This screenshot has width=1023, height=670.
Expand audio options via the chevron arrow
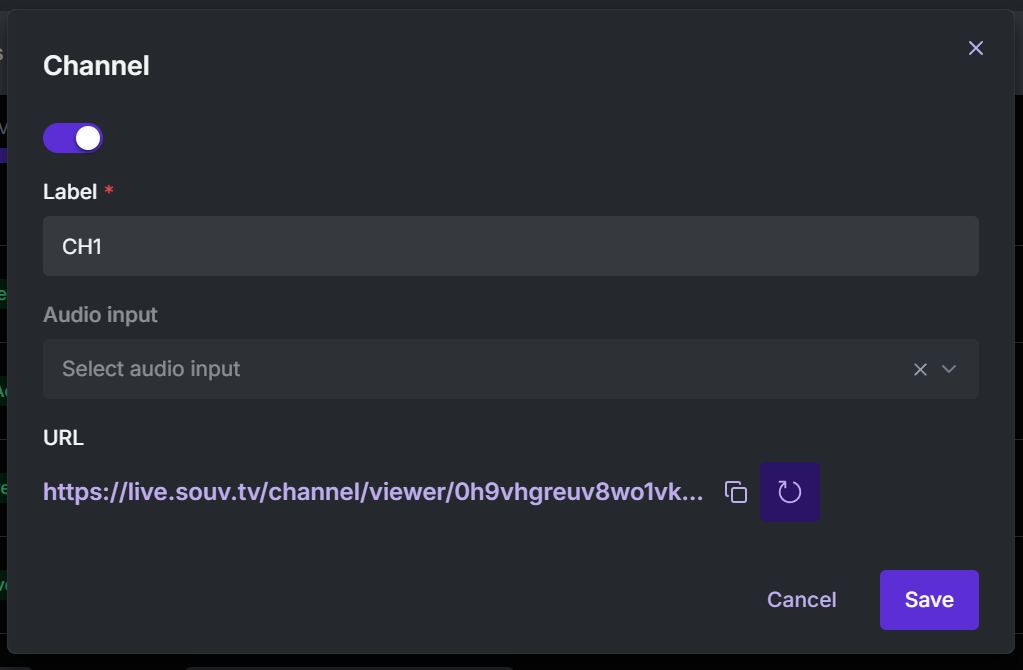(948, 369)
